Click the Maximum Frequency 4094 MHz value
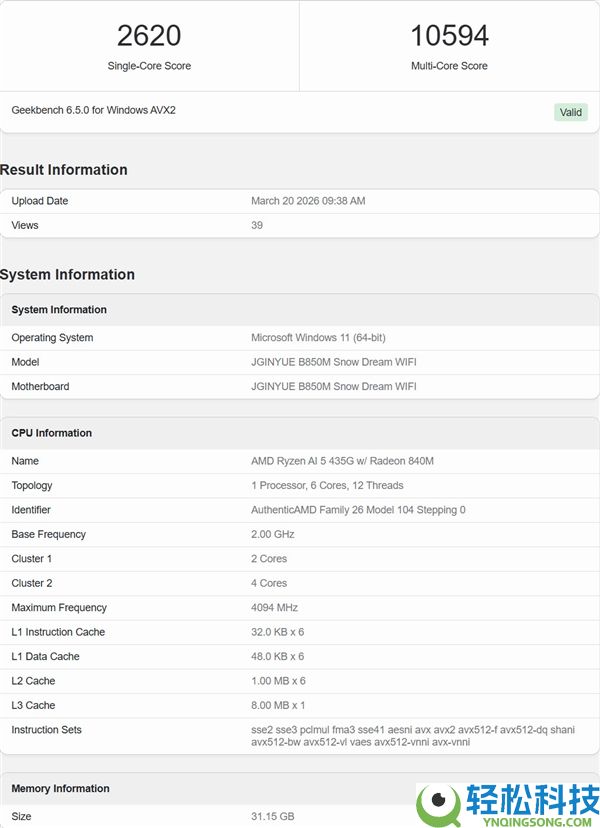Screen dimensions: 600x828 tap(274, 608)
